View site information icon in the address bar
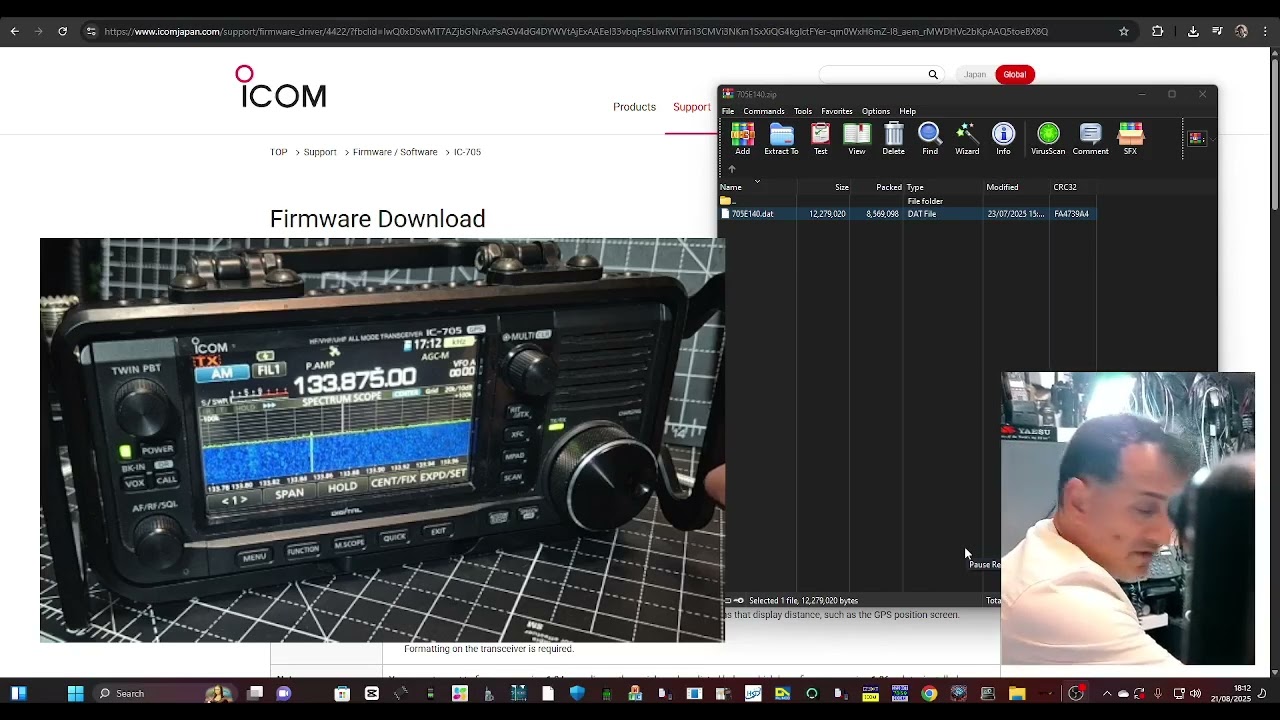 (x=91, y=32)
